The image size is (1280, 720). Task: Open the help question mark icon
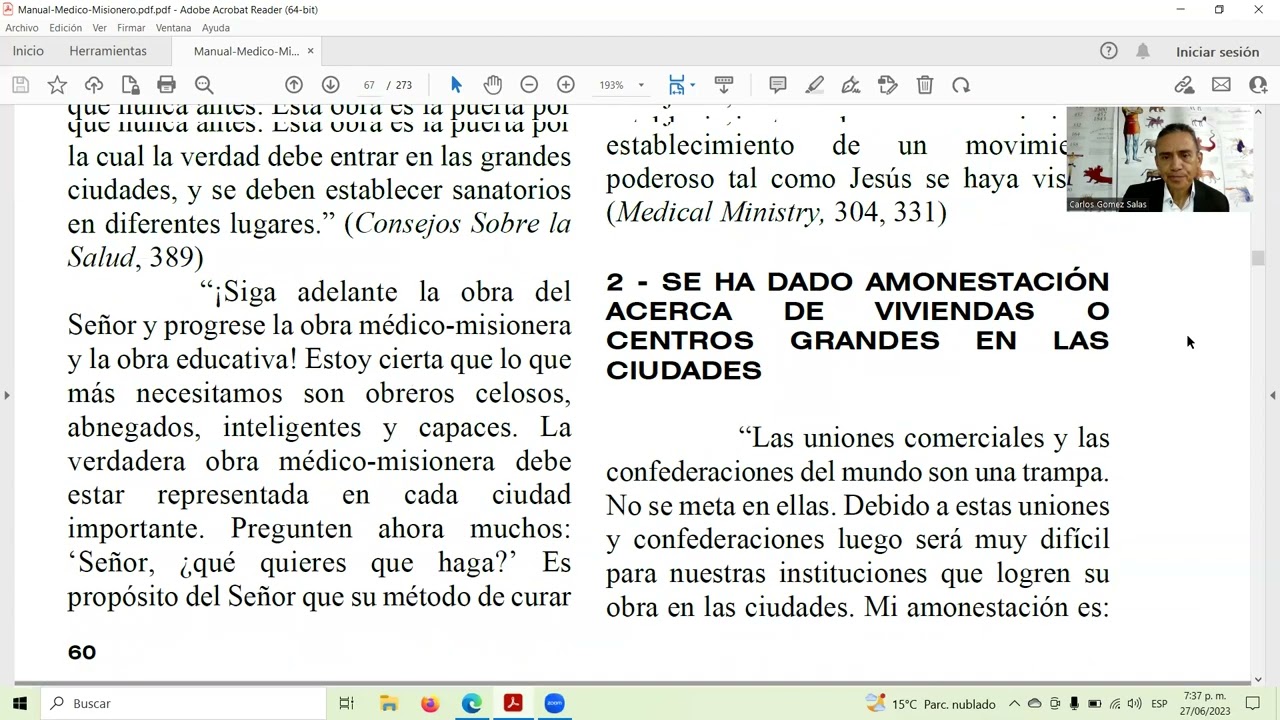click(1109, 51)
